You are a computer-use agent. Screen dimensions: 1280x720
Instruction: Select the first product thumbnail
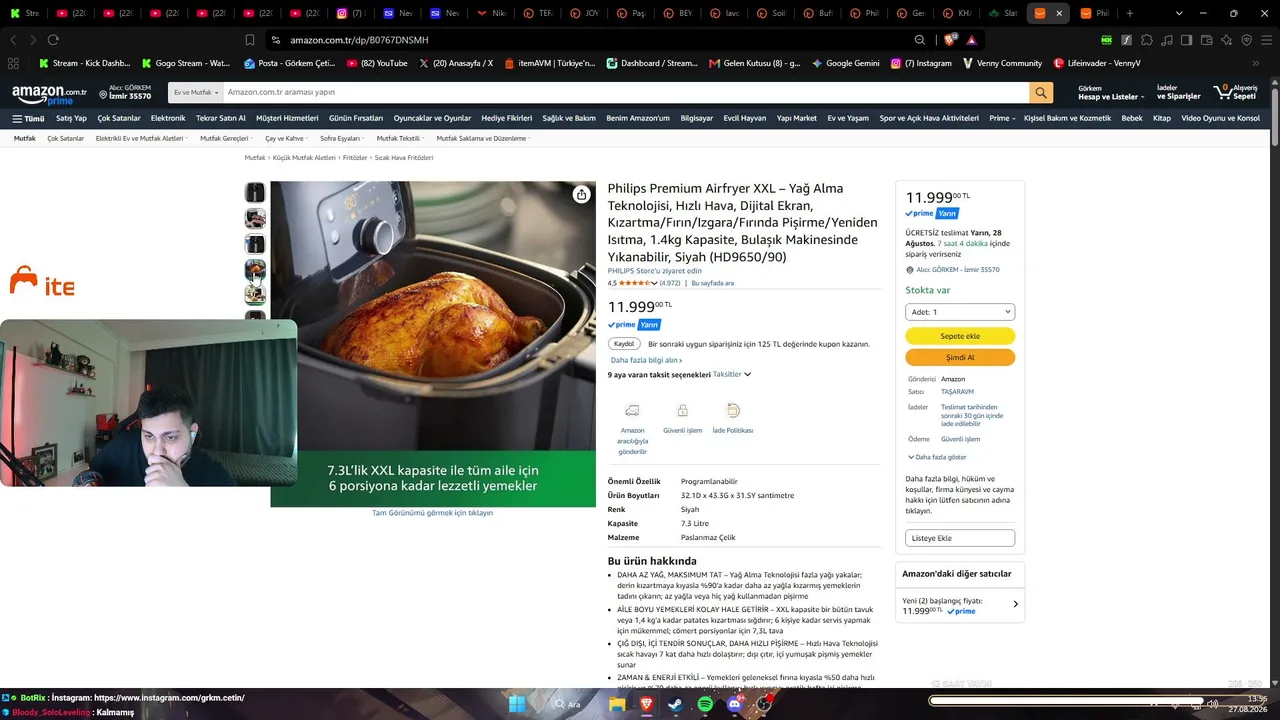255,192
